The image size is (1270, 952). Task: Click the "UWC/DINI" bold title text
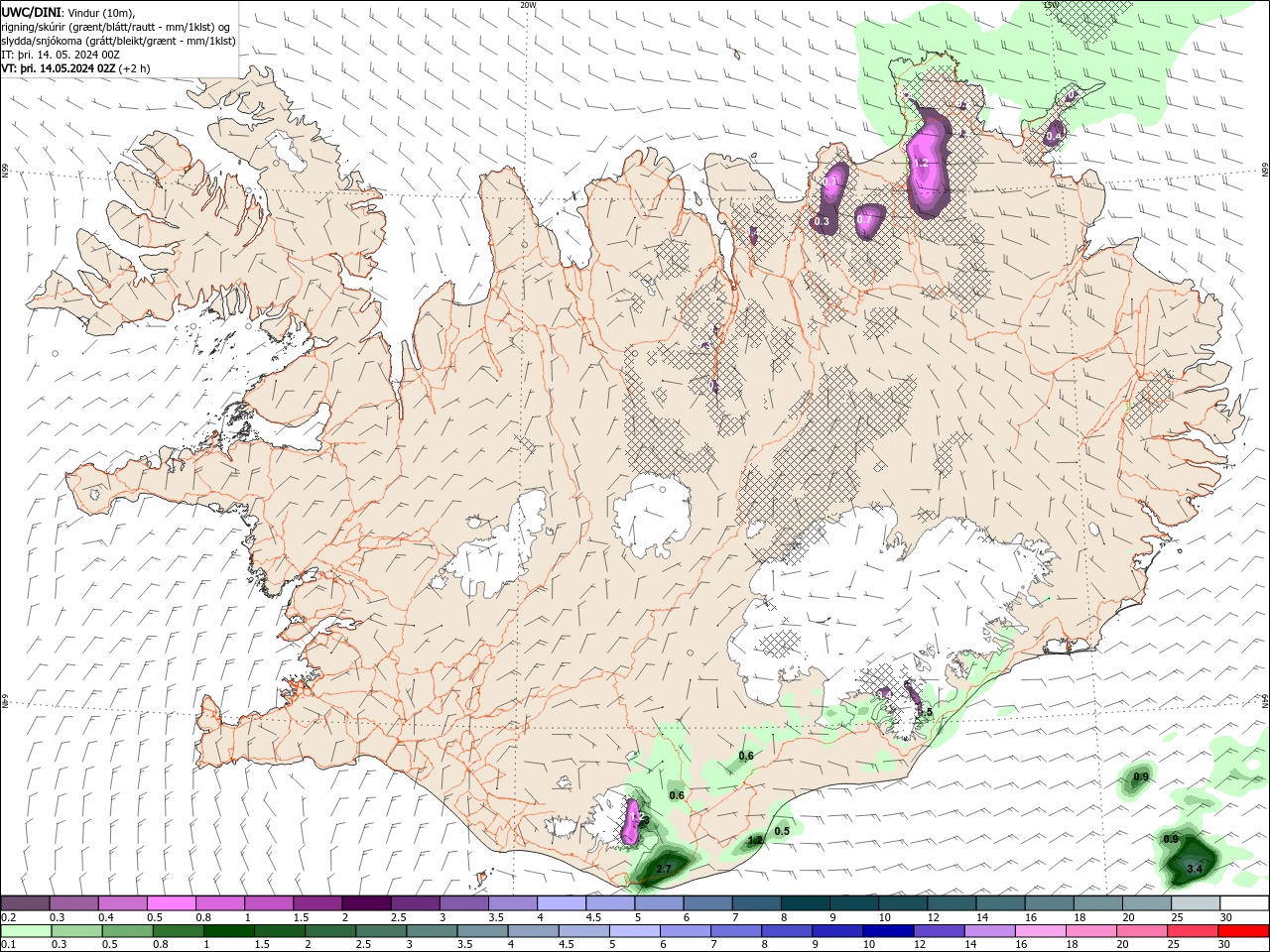31,12
